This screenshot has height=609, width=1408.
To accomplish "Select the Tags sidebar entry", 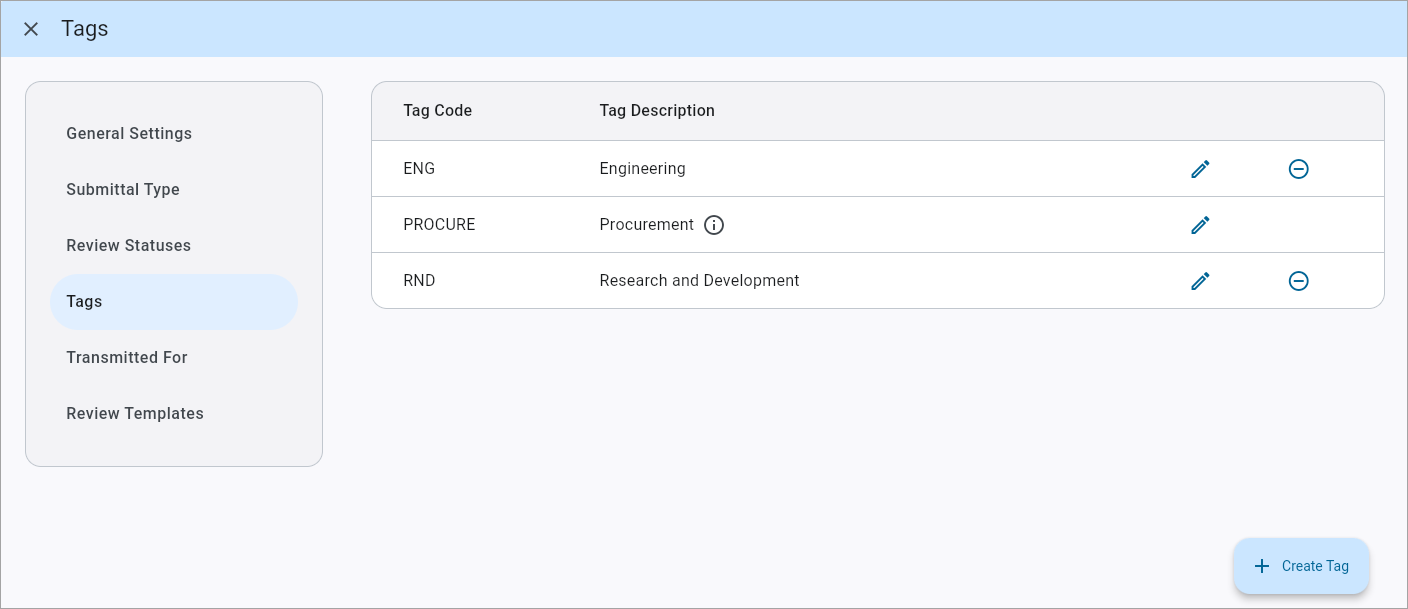I will (x=84, y=301).
